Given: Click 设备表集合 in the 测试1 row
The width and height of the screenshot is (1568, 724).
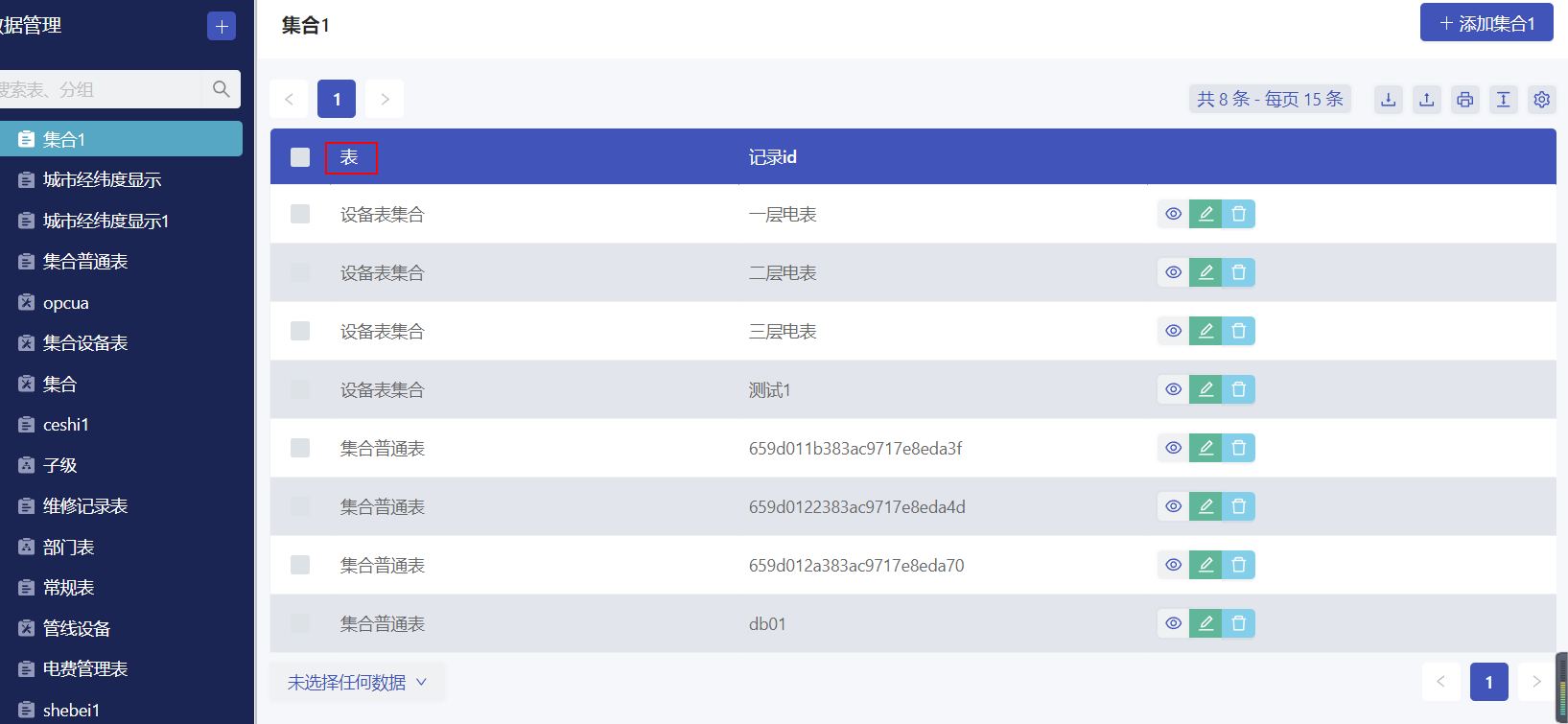Looking at the screenshot, I should [x=383, y=390].
